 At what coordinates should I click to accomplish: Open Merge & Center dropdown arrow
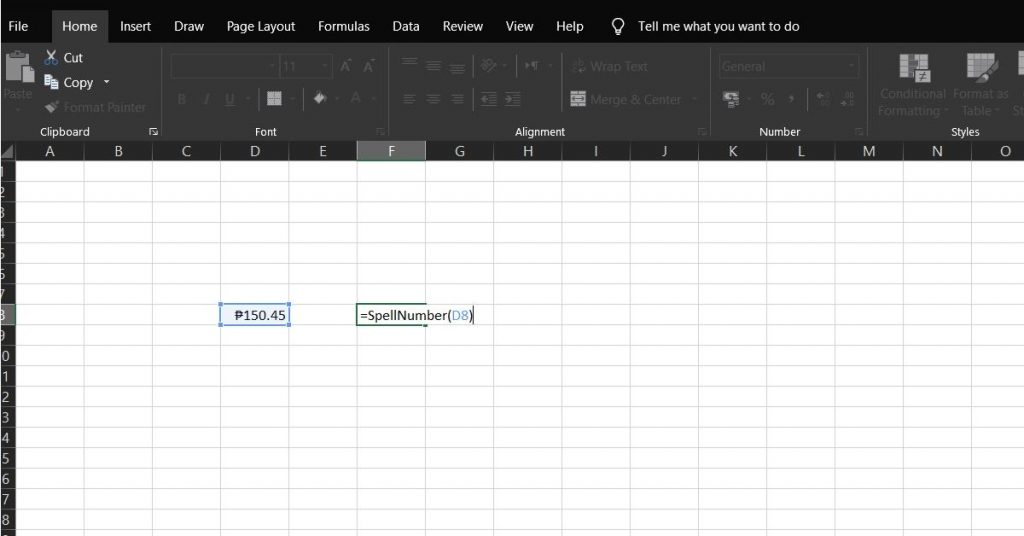click(x=695, y=99)
